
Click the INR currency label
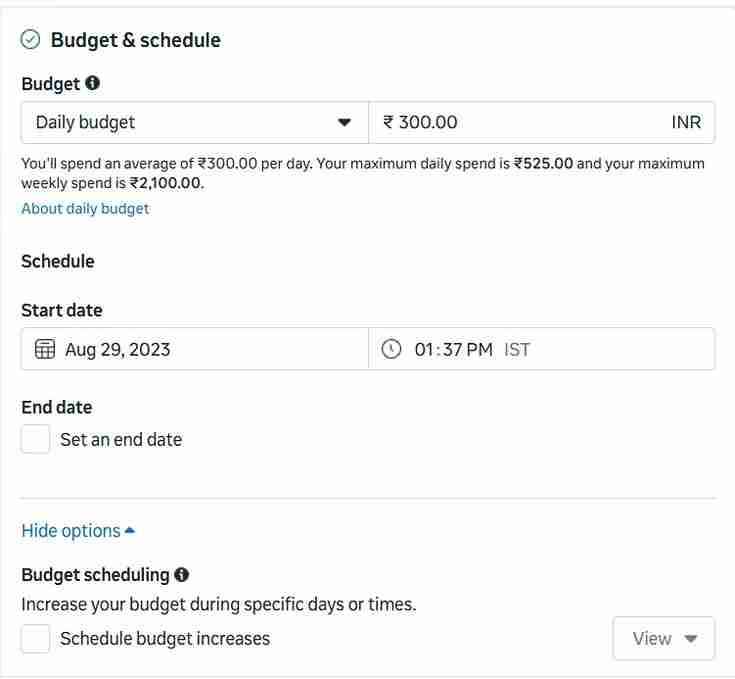(686, 122)
